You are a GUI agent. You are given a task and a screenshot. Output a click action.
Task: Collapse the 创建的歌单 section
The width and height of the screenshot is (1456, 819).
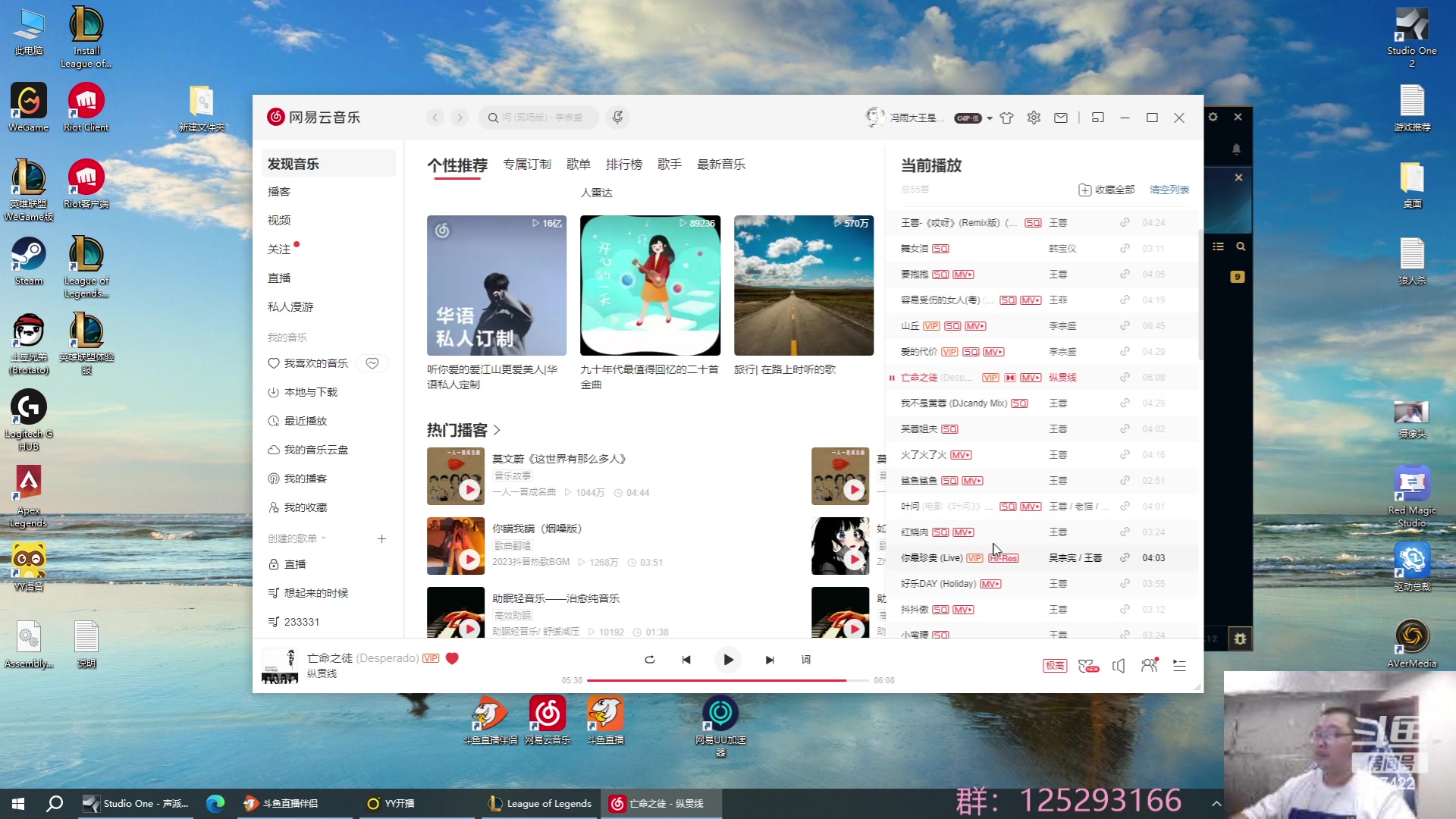point(324,538)
